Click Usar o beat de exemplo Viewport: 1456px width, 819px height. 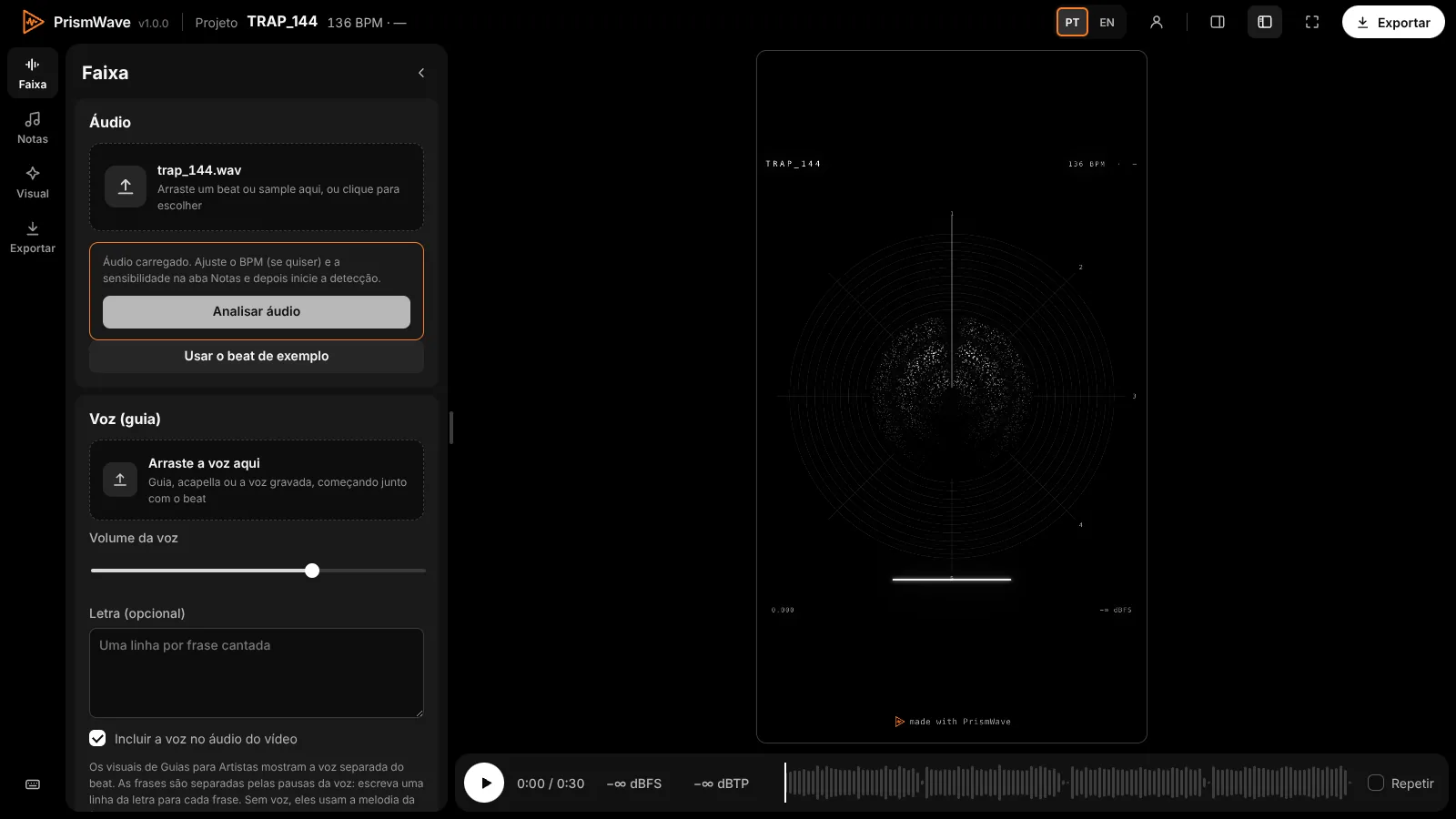click(x=257, y=356)
